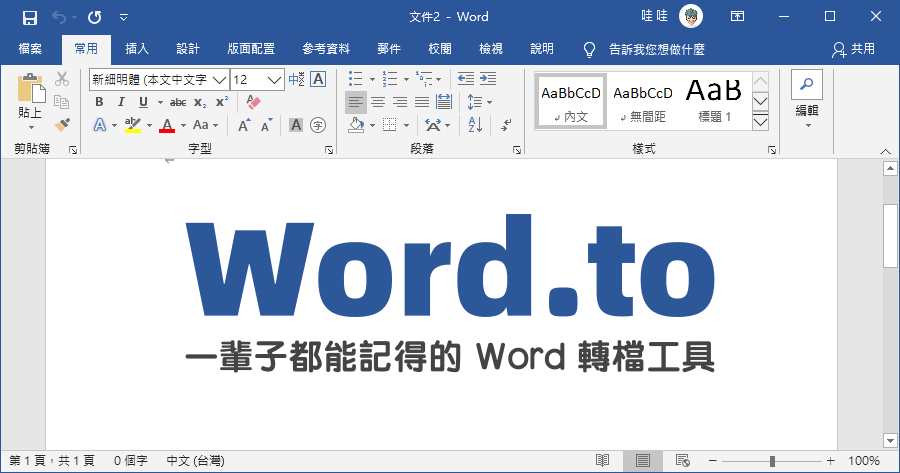900x473 pixels.
Task: Increase the font size with grow font
Action: click(x=243, y=125)
